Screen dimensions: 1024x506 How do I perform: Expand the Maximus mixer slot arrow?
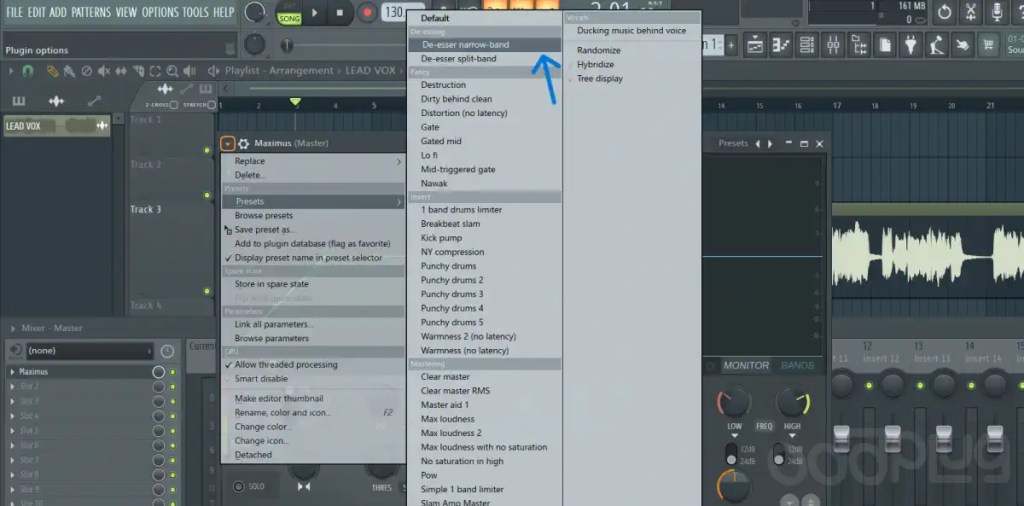[x=12, y=372]
